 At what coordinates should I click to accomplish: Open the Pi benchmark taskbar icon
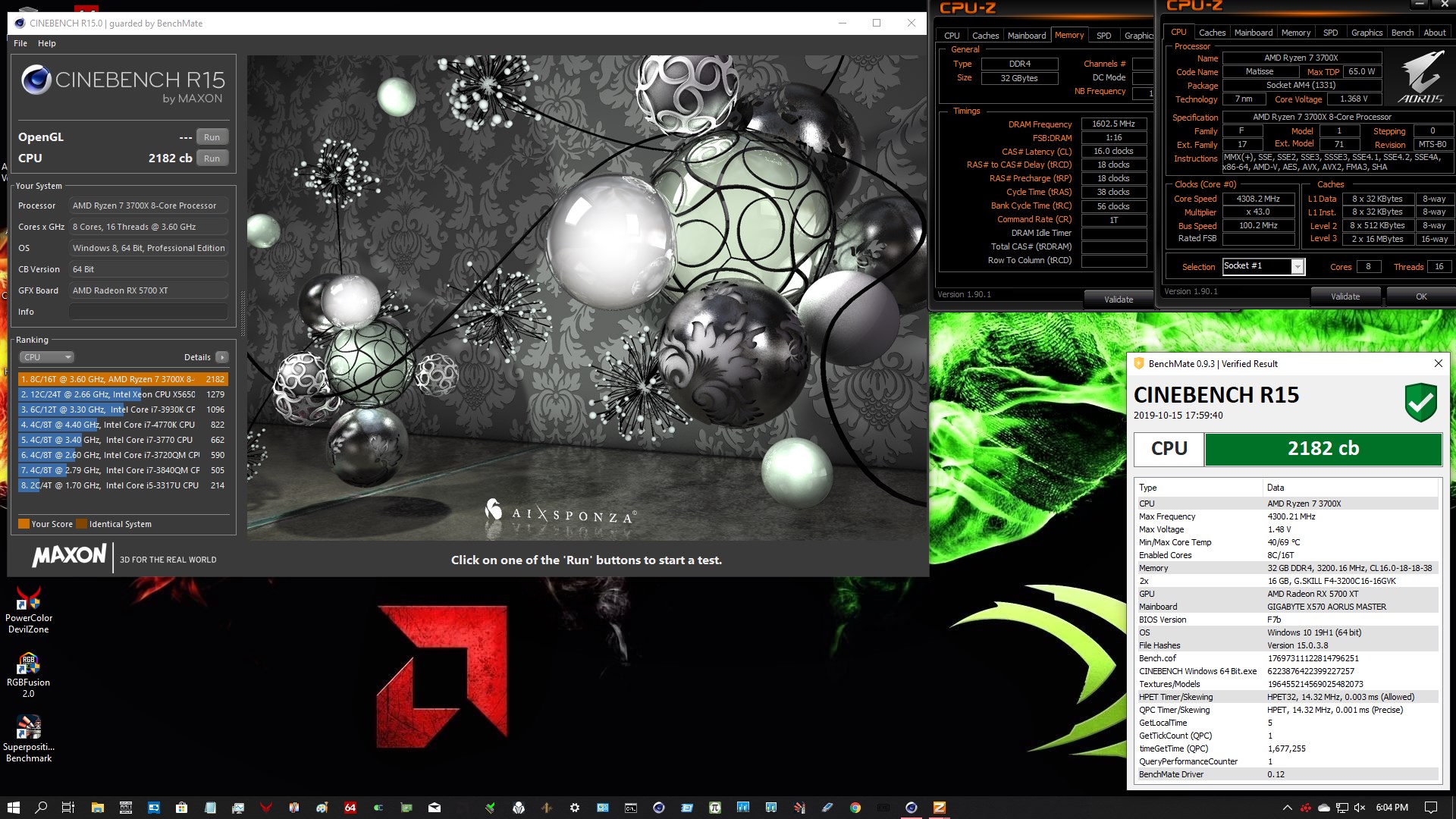714,808
